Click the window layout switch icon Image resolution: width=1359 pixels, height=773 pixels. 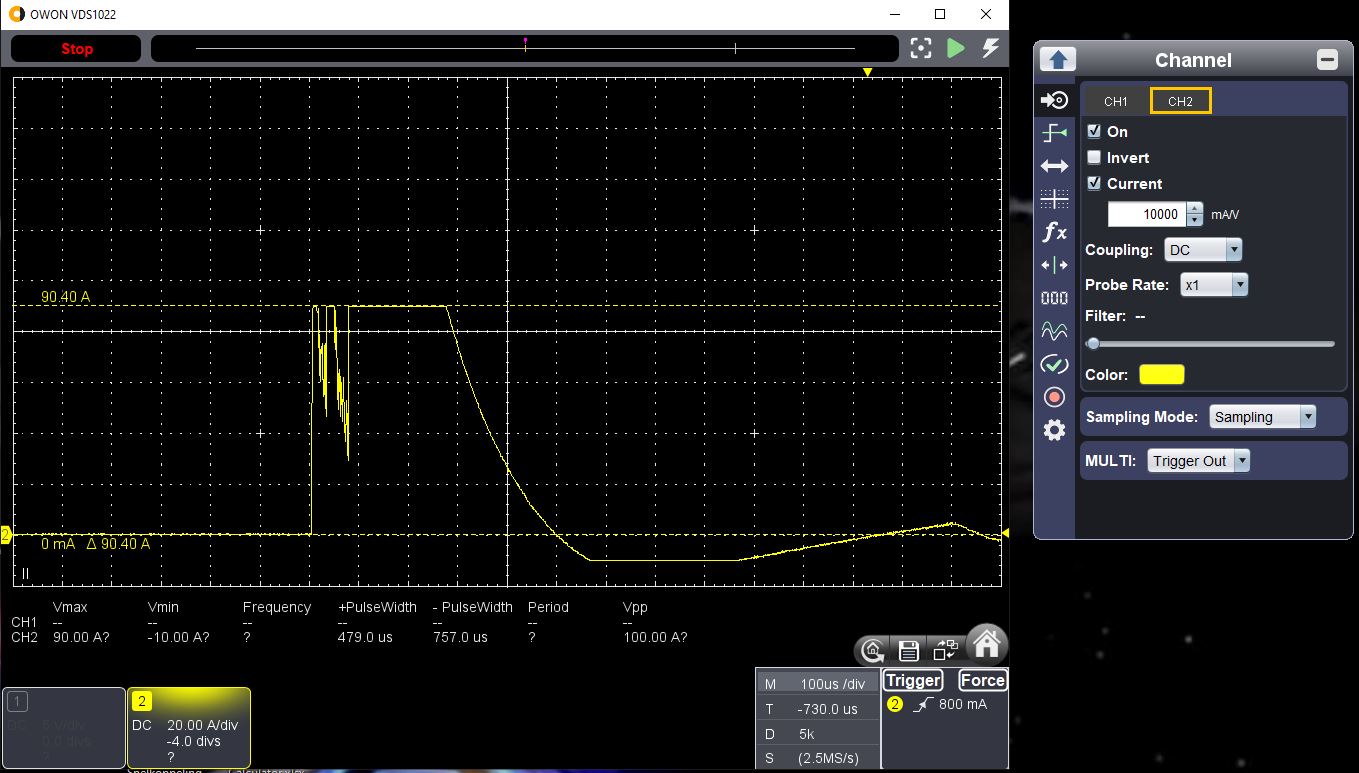tap(945, 651)
